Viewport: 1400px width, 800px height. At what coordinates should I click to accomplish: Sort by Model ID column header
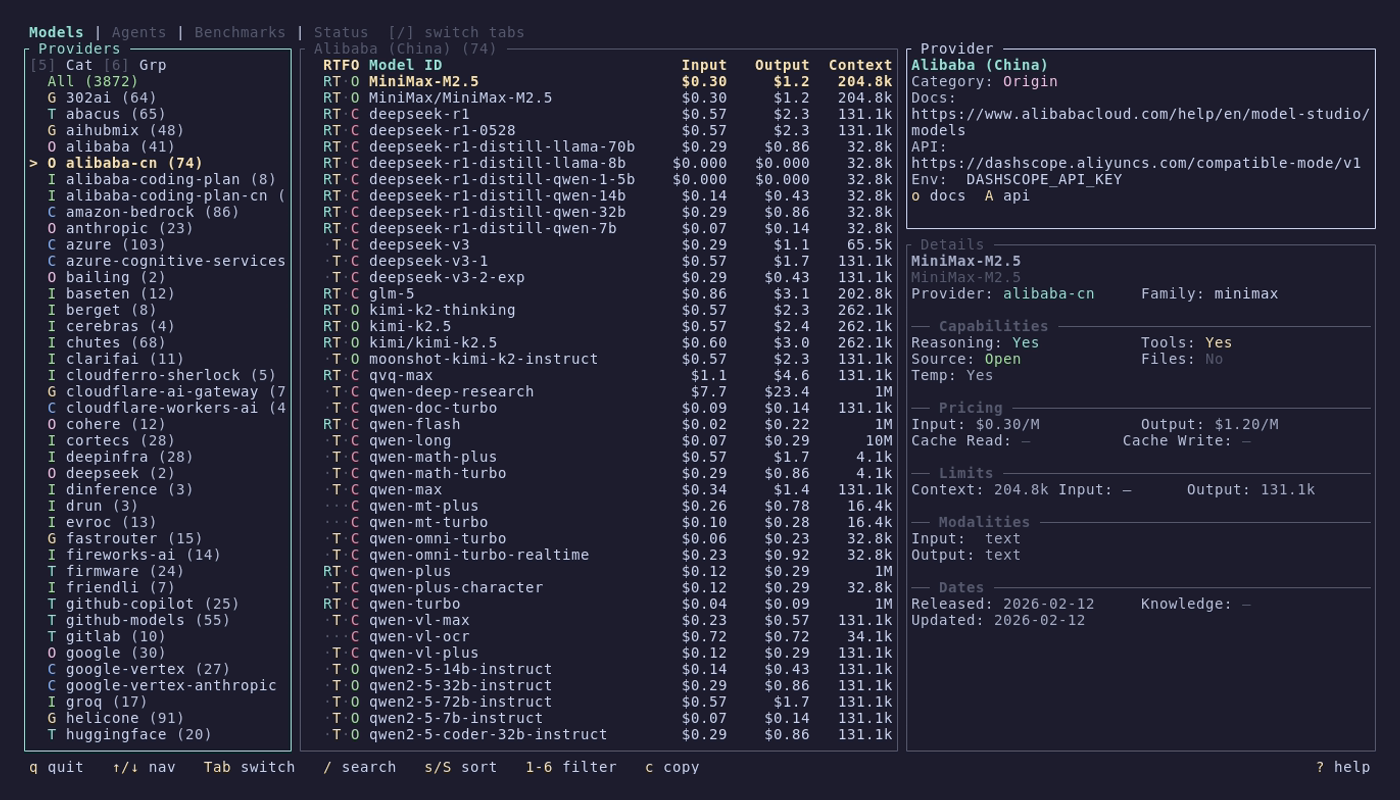(x=405, y=65)
